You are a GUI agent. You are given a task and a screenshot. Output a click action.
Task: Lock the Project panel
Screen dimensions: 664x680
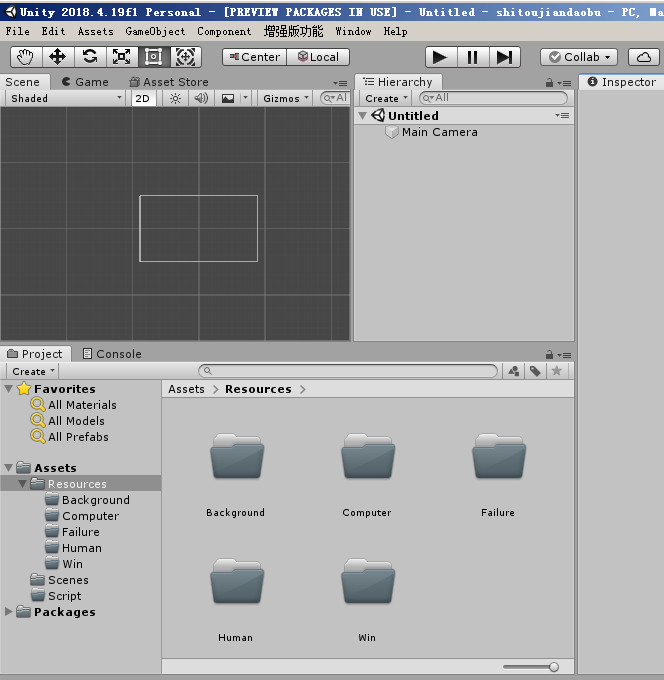coord(549,355)
